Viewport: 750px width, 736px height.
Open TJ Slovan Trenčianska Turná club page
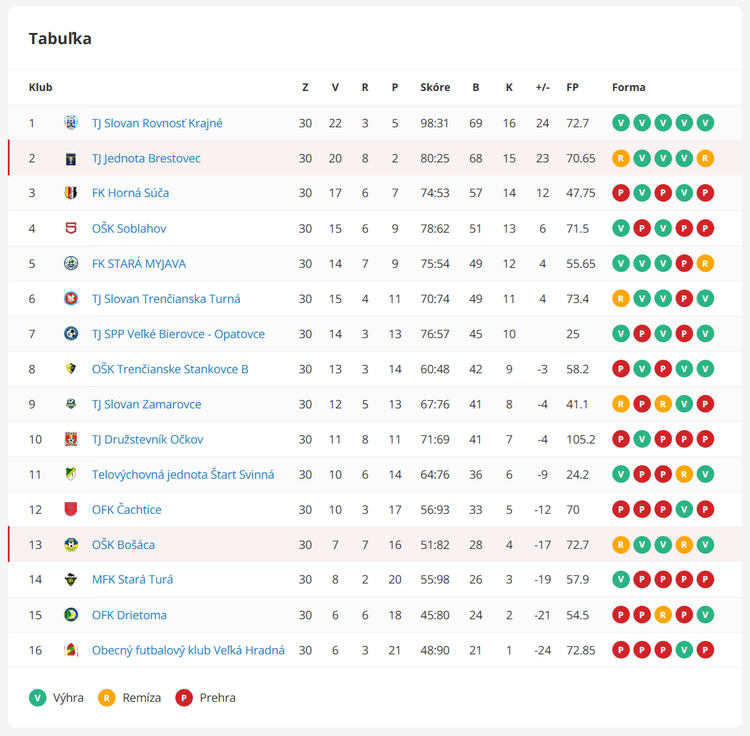pyautogui.click(x=166, y=299)
